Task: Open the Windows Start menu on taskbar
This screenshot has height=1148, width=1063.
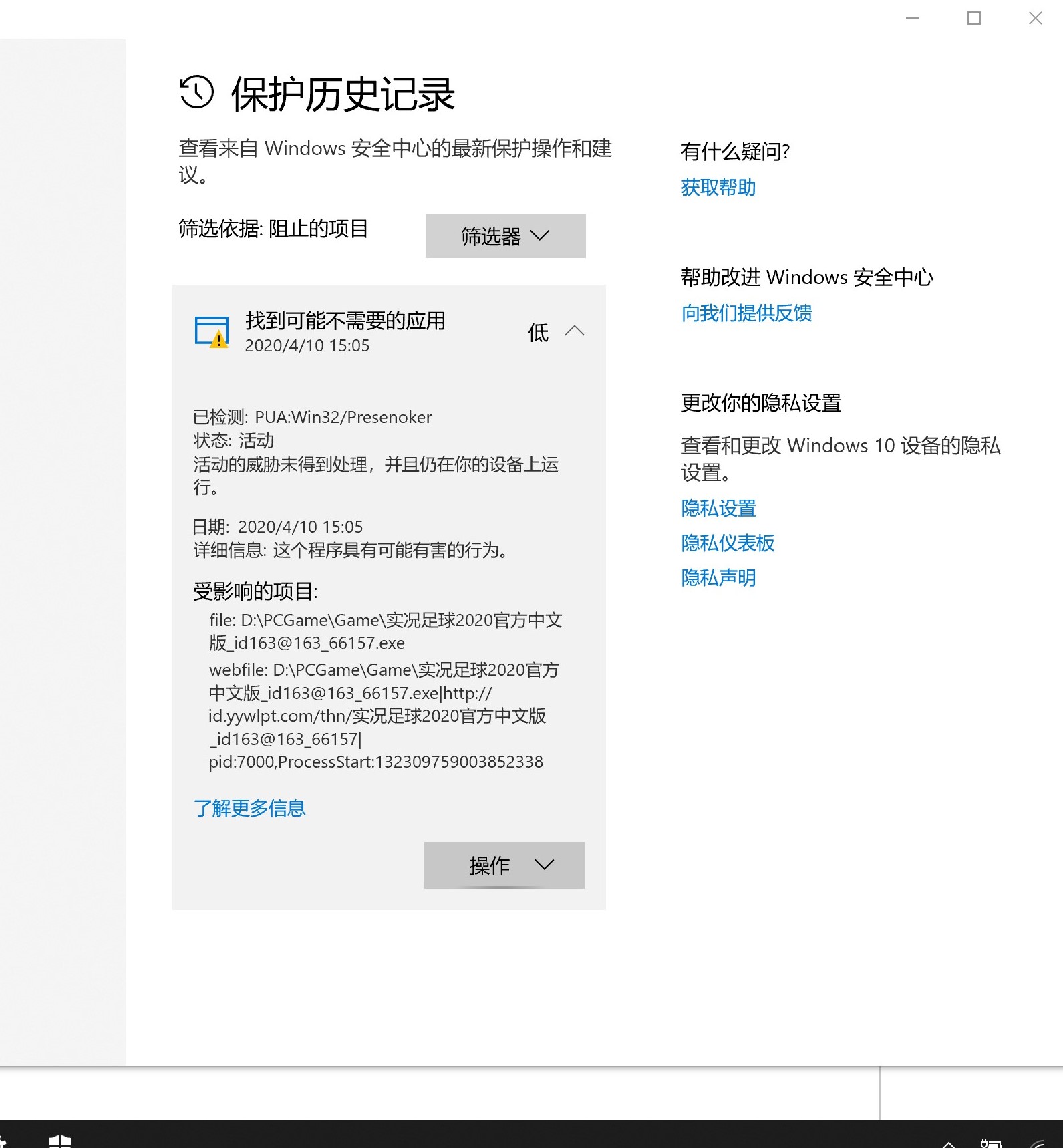Action: (60, 1140)
